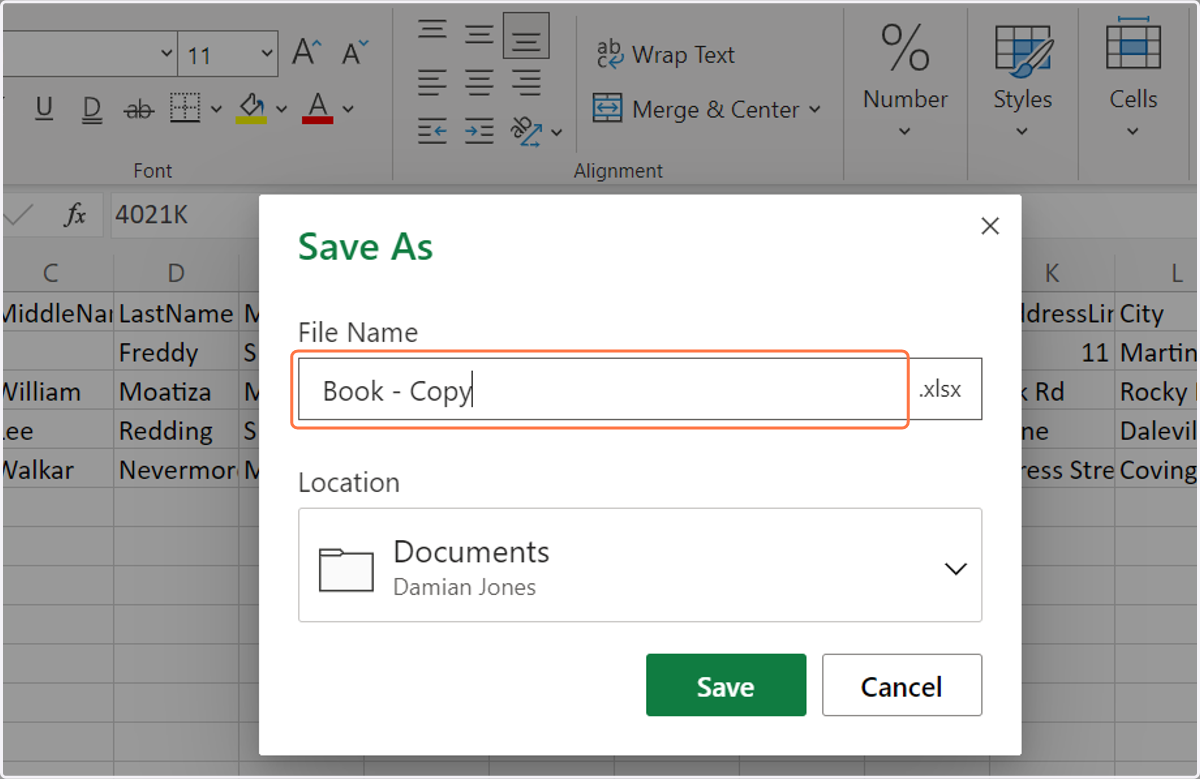Click the cell containing Rocky
This screenshot has width=1200, height=779.
(x=1157, y=392)
